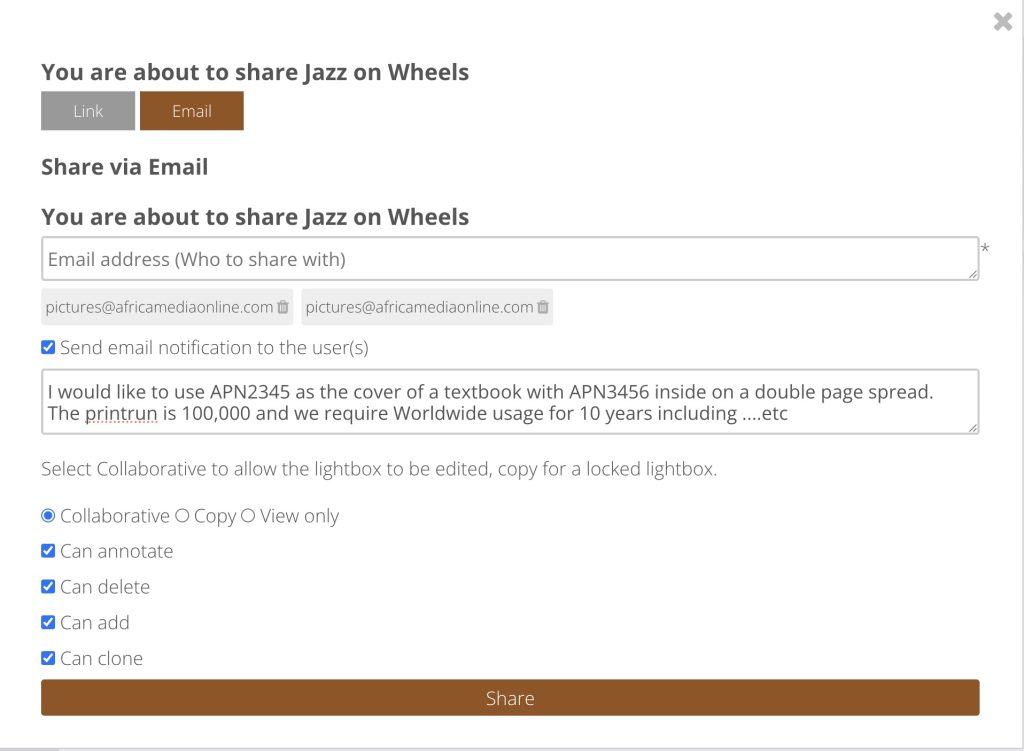Delete first pictures@africamediaonline.com recipient trash icon
The width and height of the screenshot is (1024, 751).
point(283,307)
